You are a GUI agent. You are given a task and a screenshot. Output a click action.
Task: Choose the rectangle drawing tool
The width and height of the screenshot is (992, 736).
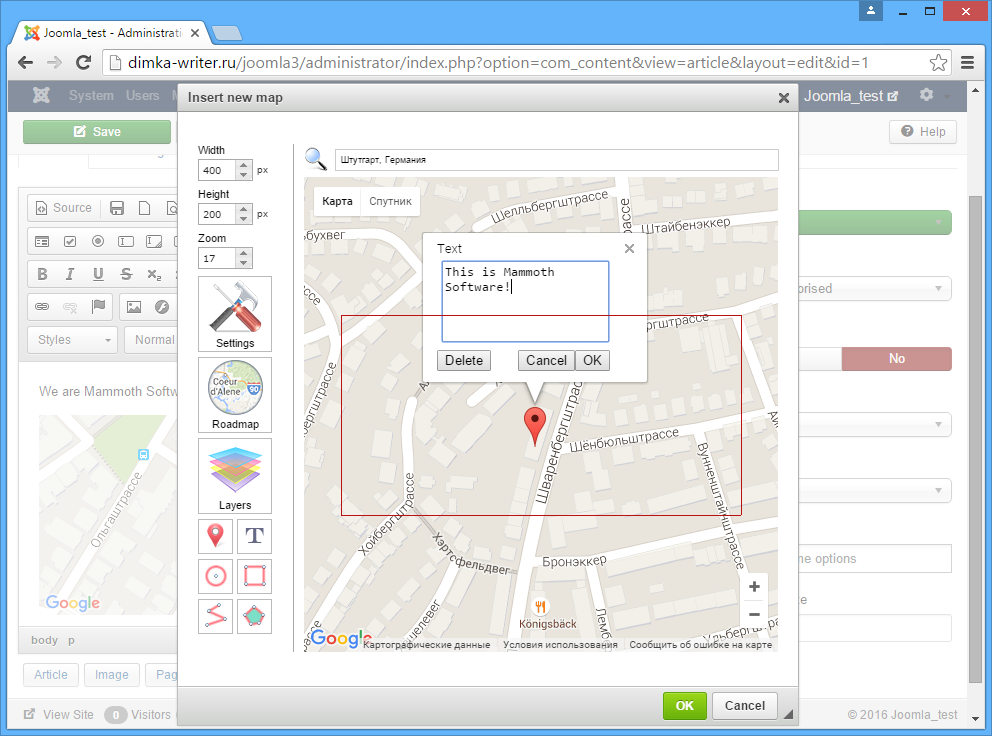pos(255,576)
